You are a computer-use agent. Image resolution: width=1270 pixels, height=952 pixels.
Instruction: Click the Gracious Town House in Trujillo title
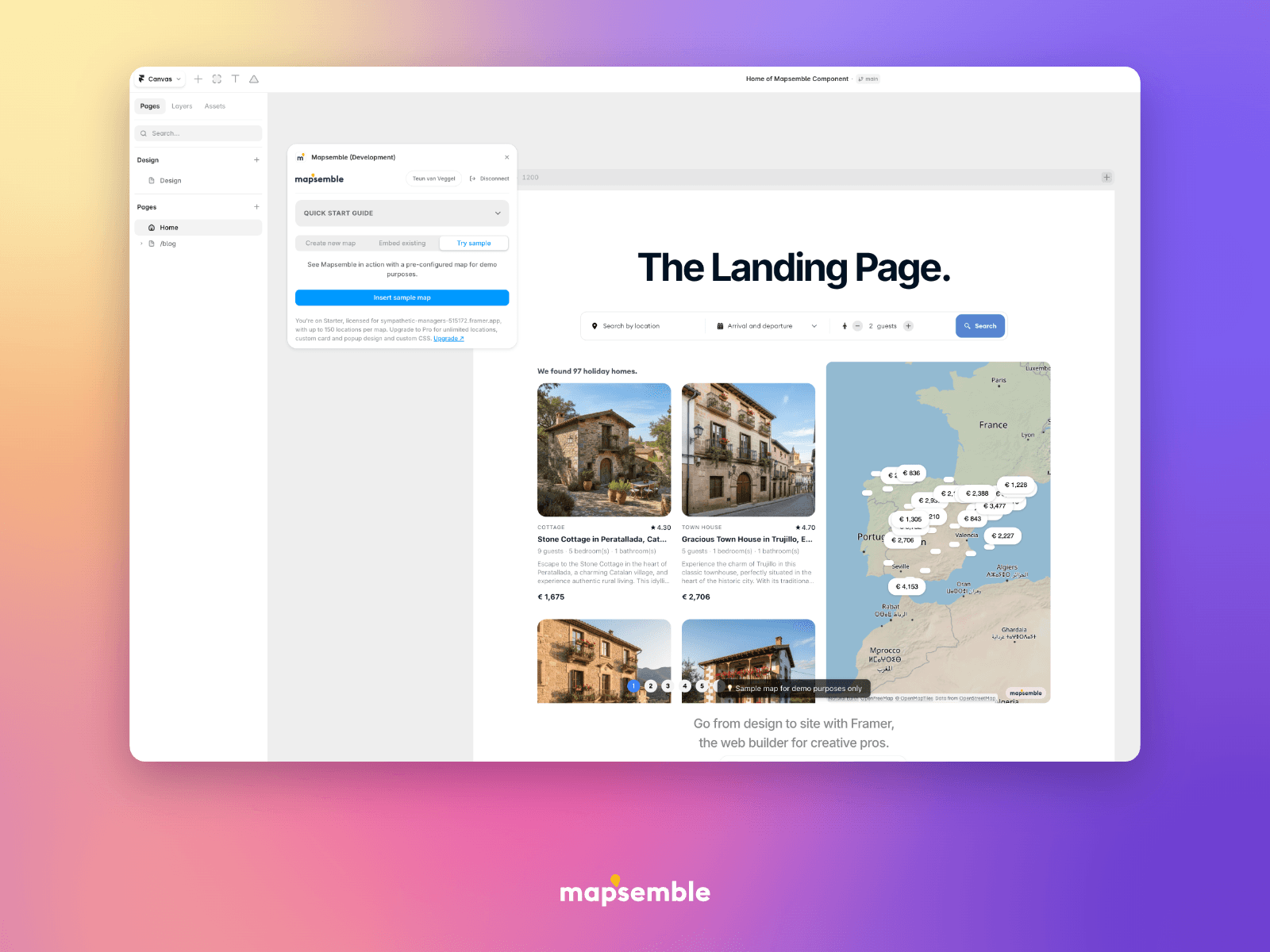747,539
